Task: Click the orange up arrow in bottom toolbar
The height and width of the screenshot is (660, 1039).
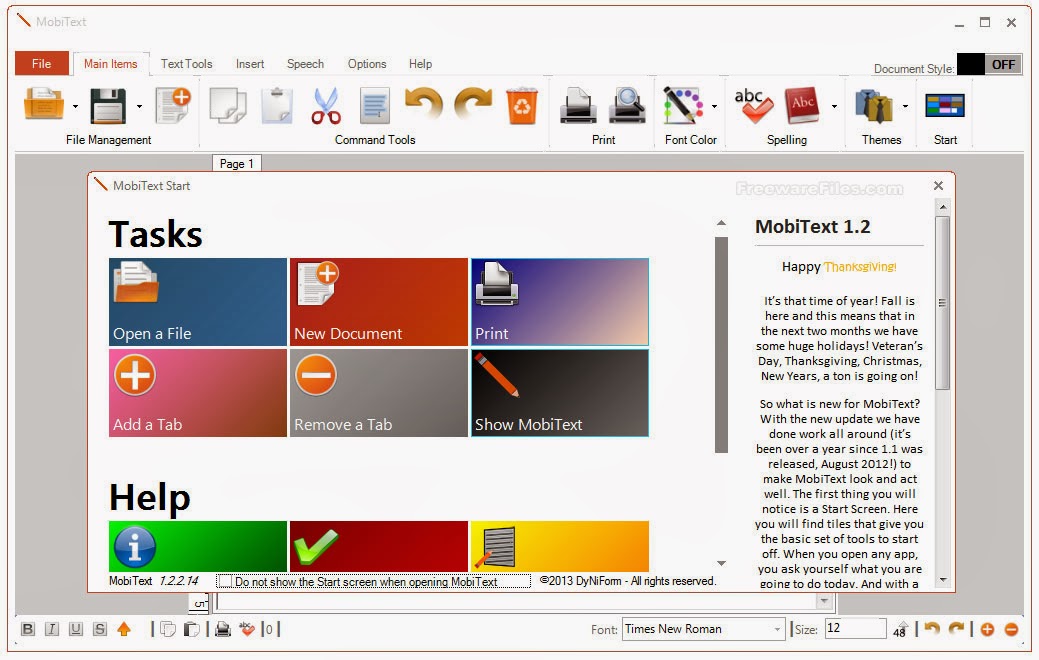Action: [x=124, y=629]
